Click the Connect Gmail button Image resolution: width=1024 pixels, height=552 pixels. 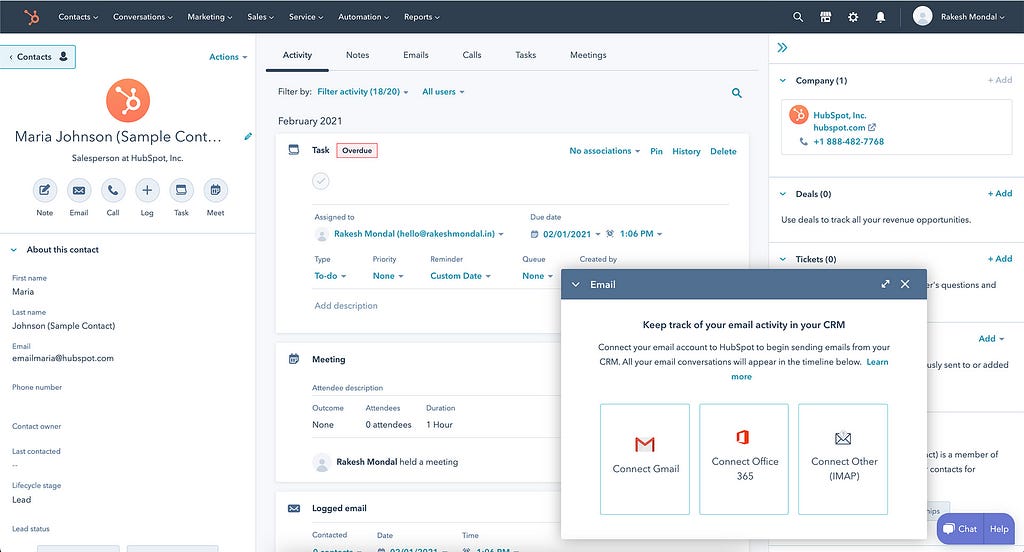[645, 459]
